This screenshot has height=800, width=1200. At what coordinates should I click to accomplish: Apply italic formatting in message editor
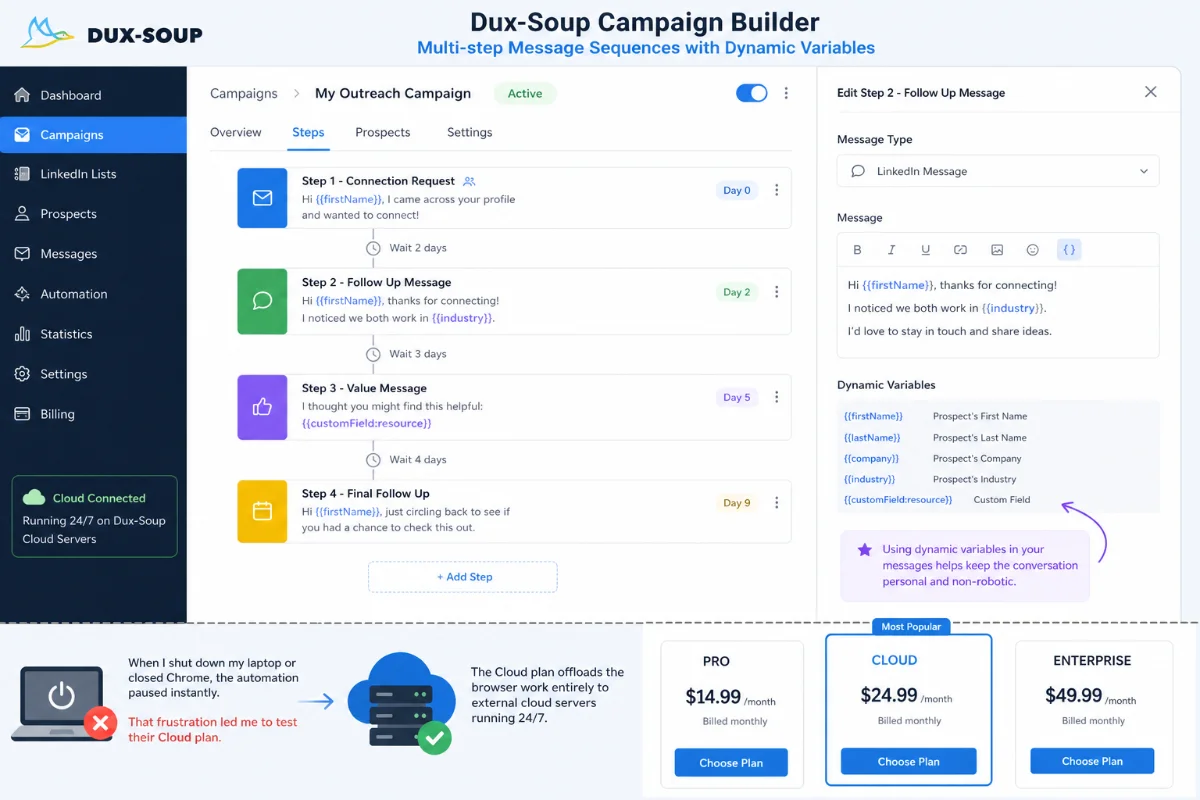tap(891, 250)
